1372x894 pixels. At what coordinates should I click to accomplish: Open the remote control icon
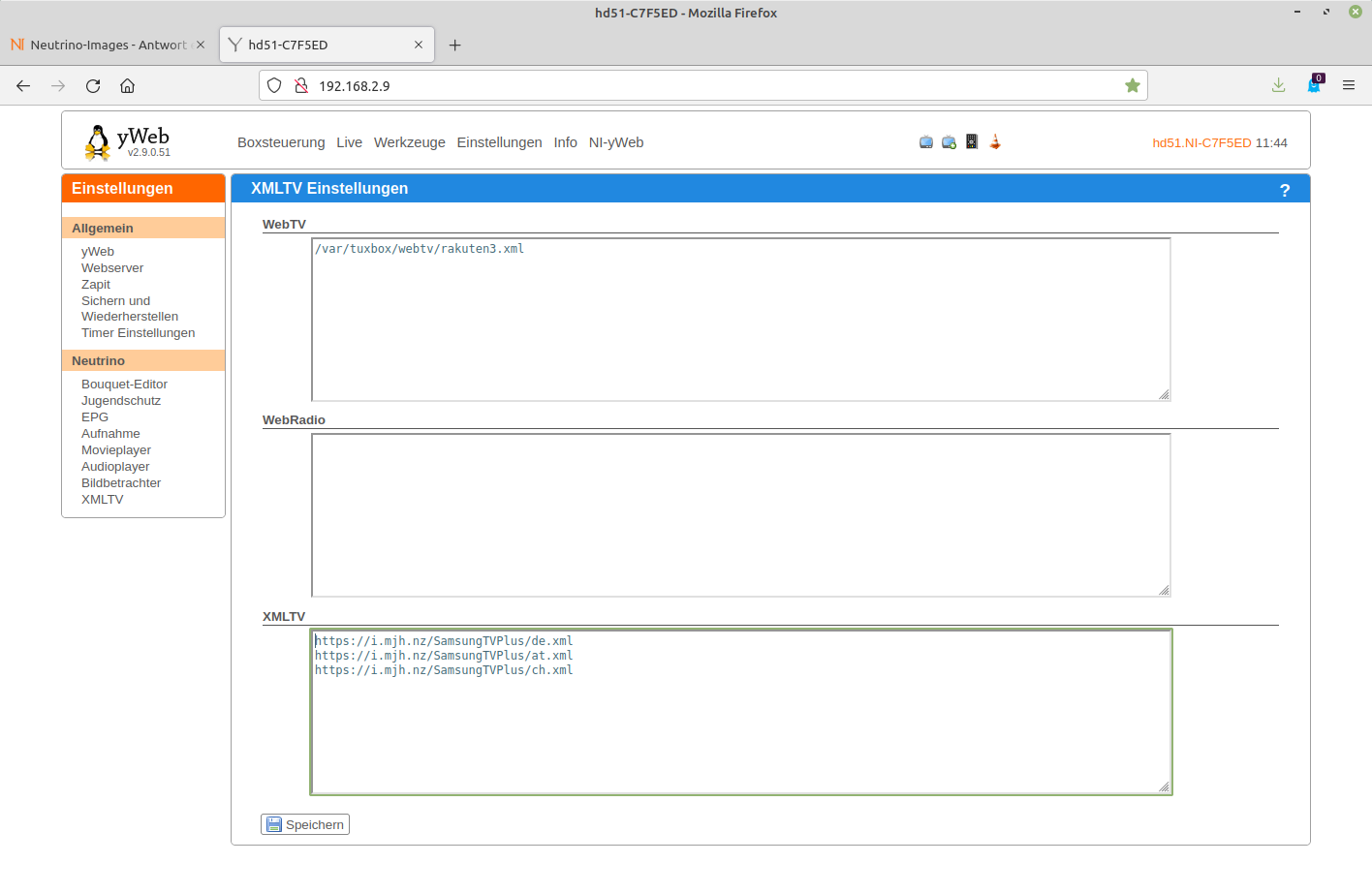click(x=972, y=141)
